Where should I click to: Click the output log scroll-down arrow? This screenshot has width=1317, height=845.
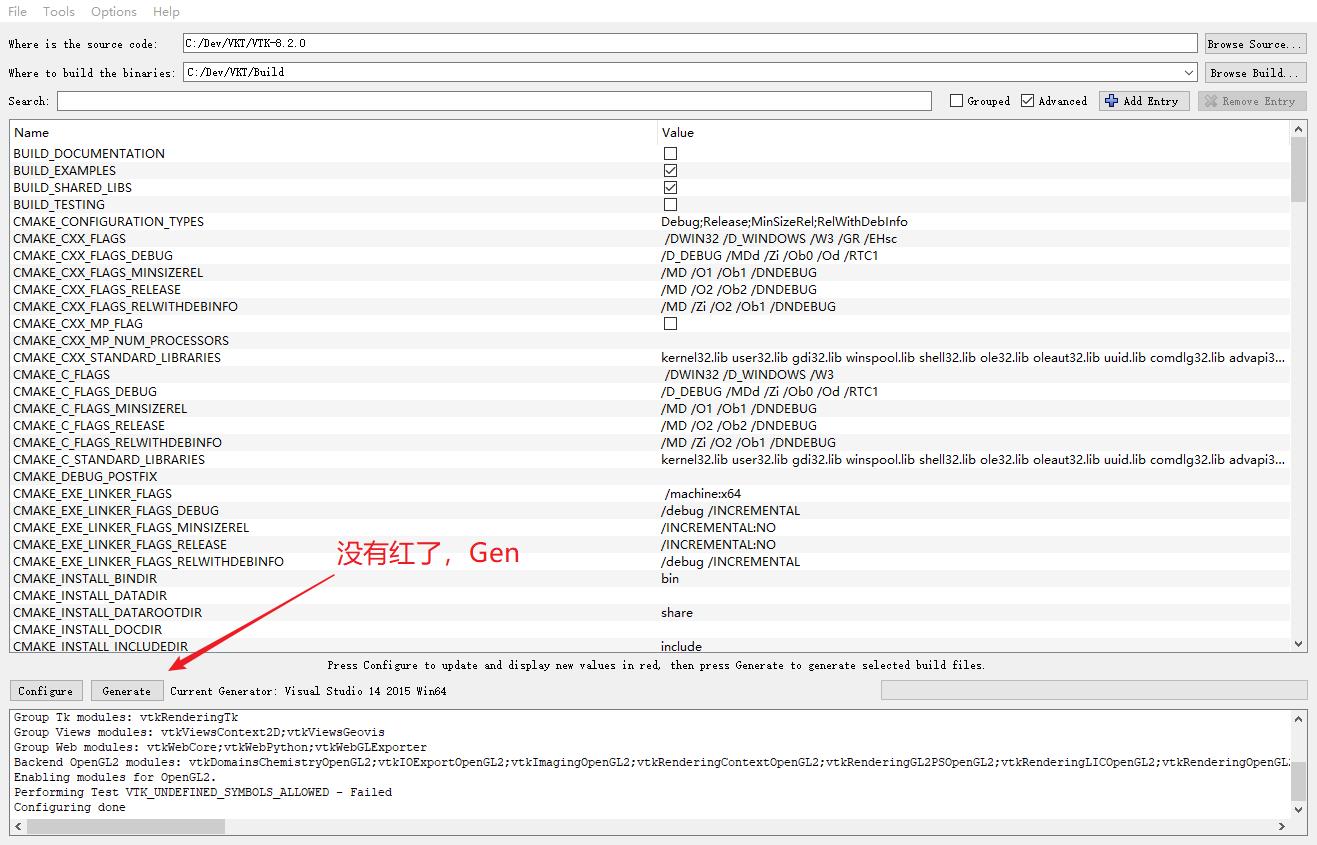[1299, 810]
